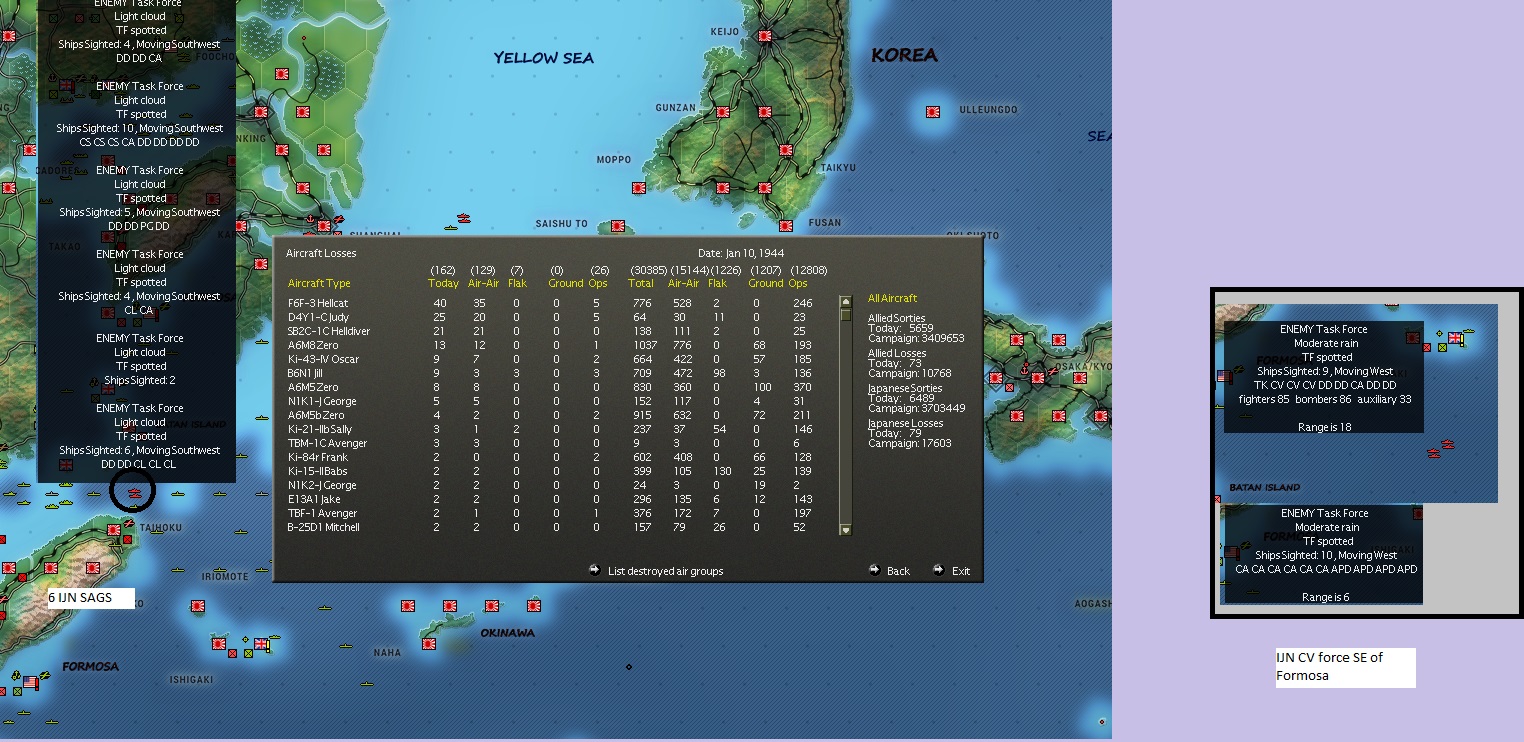Click the Total column header
The height and width of the screenshot is (742, 1524).
641,284
